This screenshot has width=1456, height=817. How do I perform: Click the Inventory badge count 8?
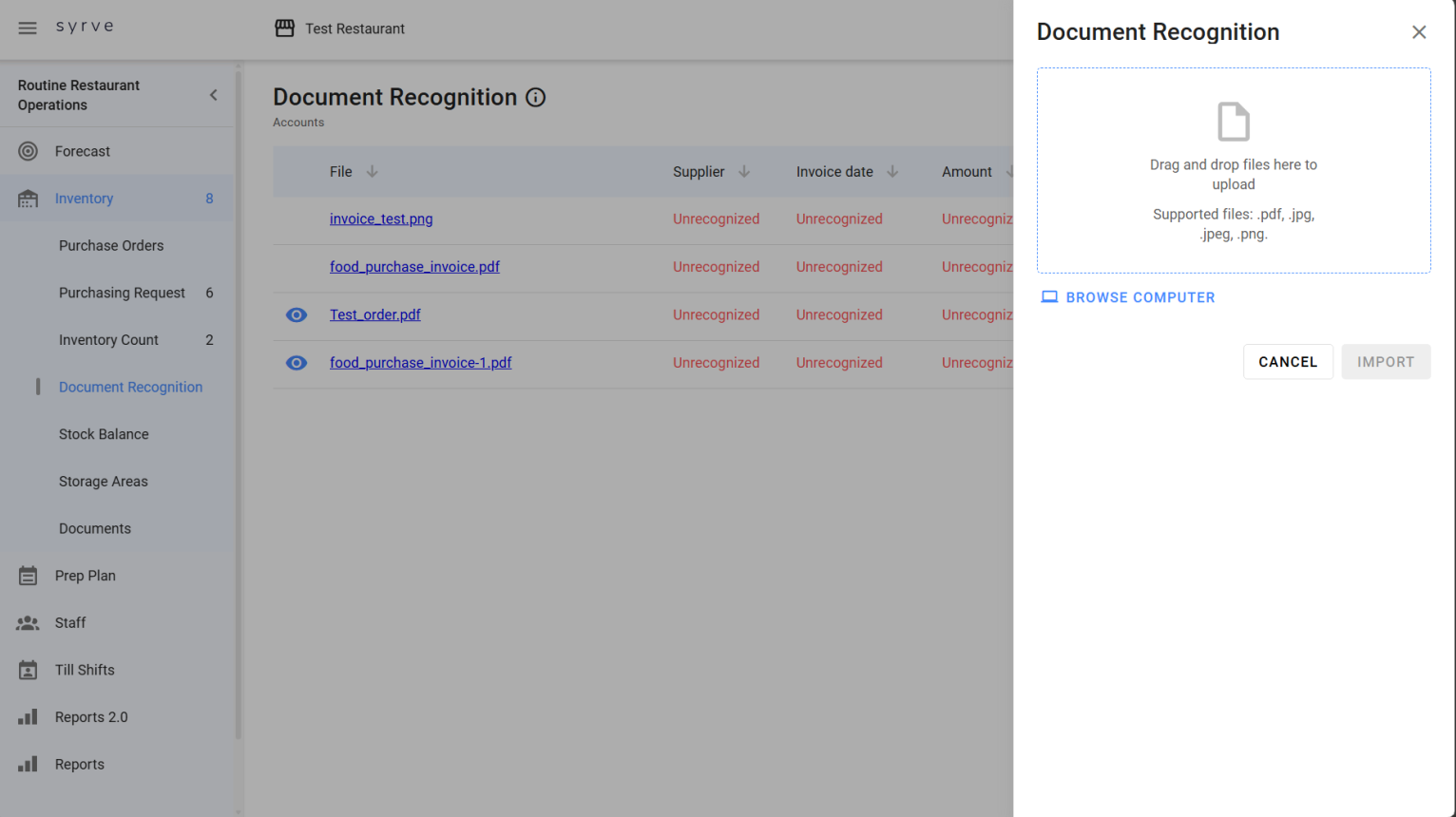tap(209, 199)
